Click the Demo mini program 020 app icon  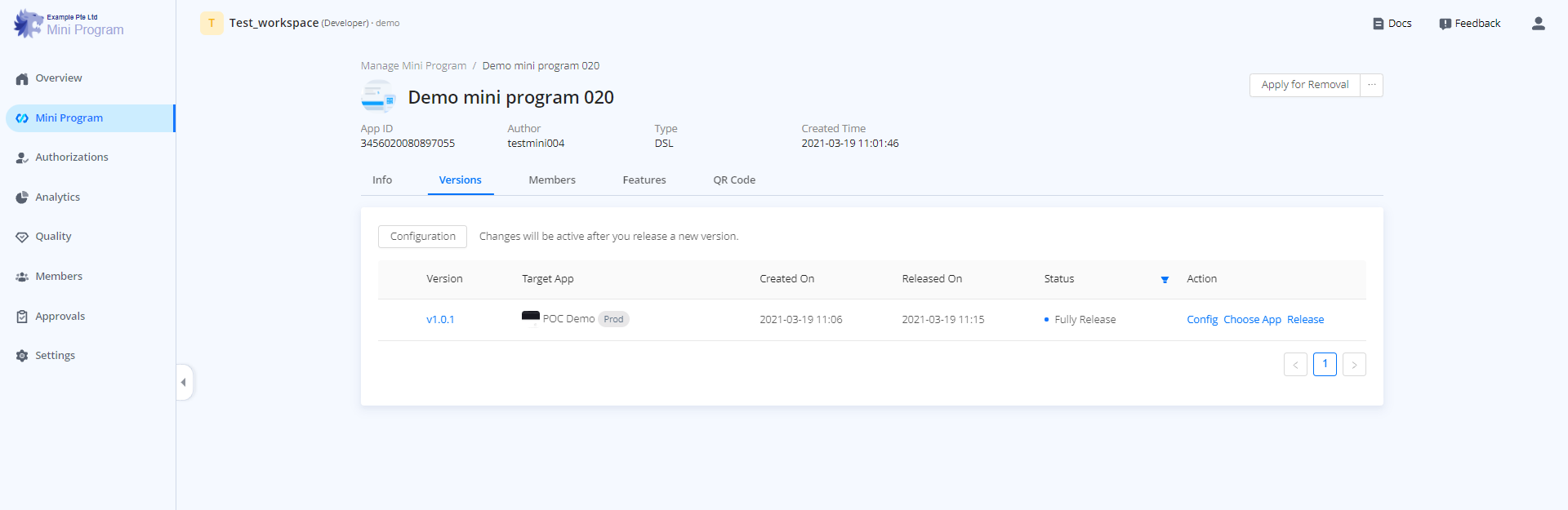(x=378, y=97)
